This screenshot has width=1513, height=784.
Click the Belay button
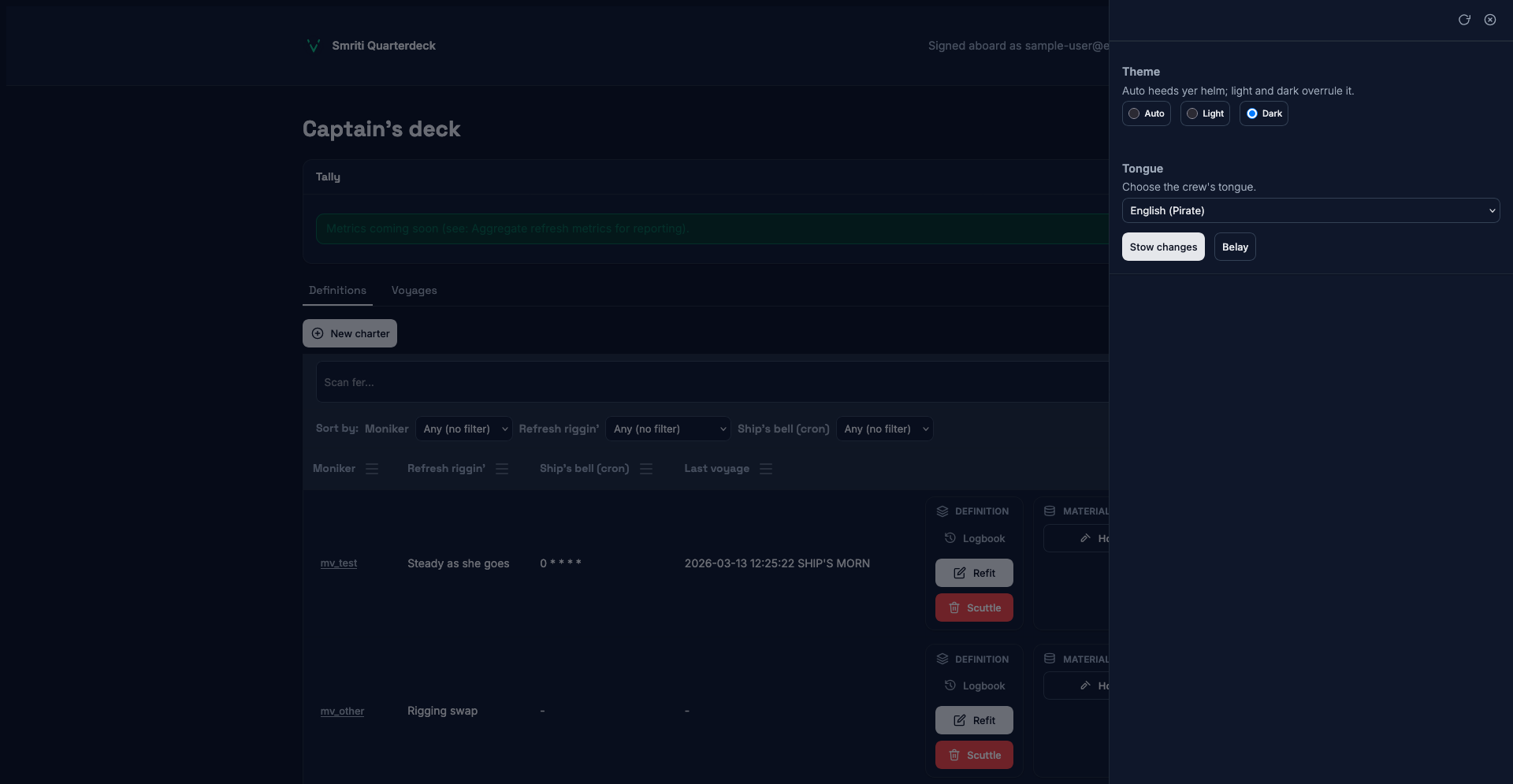[1234, 247]
